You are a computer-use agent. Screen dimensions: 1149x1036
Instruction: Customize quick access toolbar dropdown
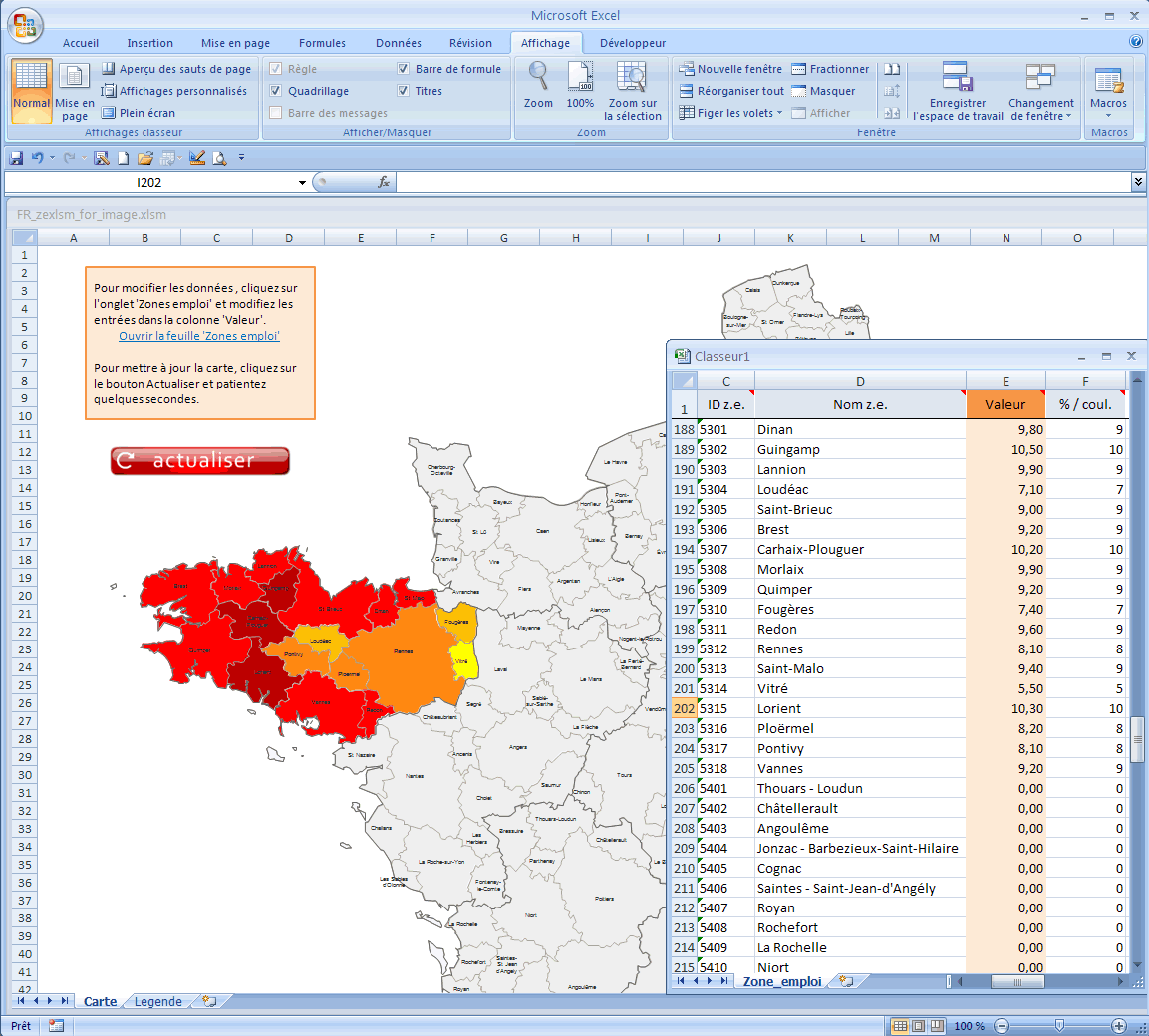[242, 158]
